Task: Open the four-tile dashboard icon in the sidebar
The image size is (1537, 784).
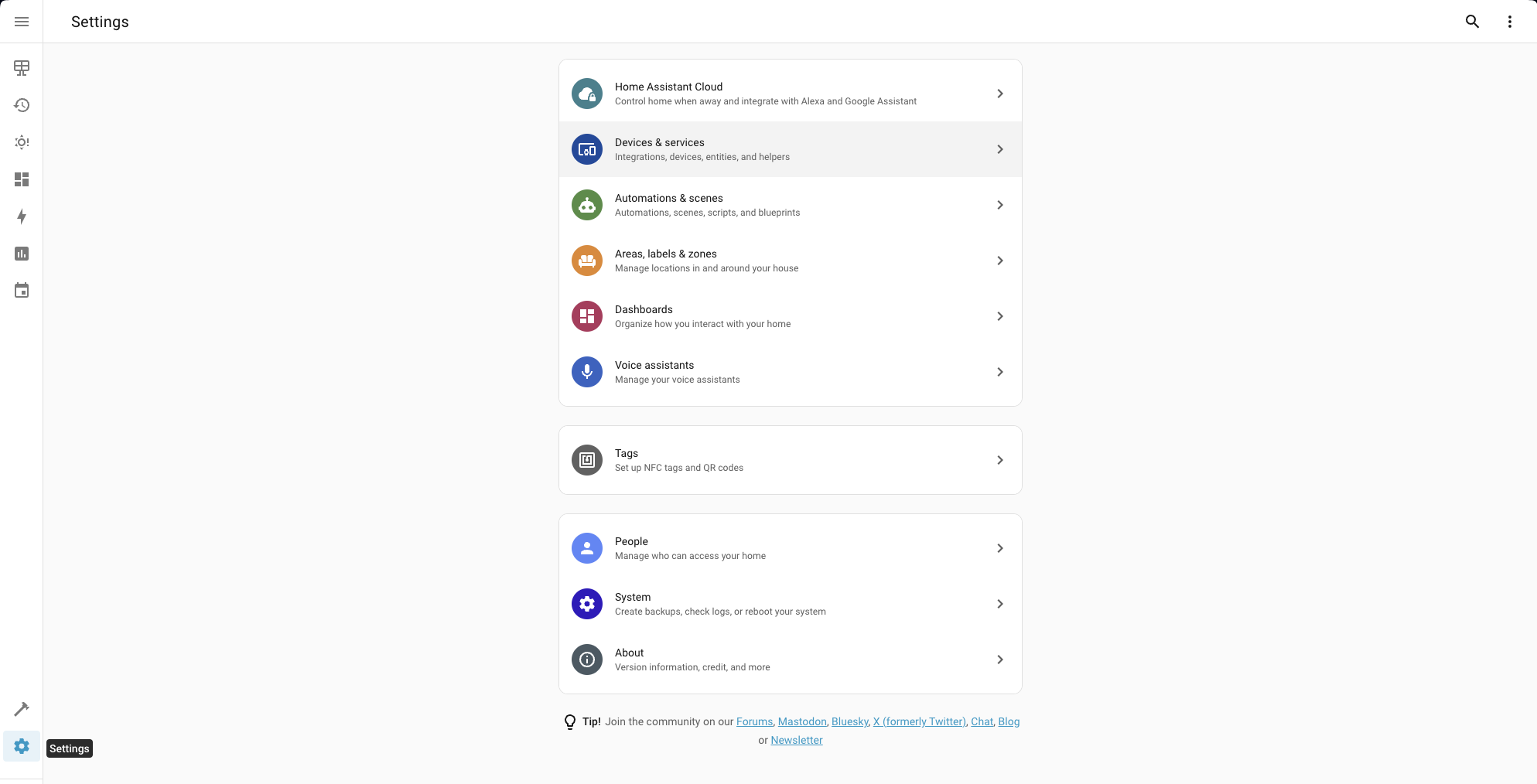Action: click(22, 179)
